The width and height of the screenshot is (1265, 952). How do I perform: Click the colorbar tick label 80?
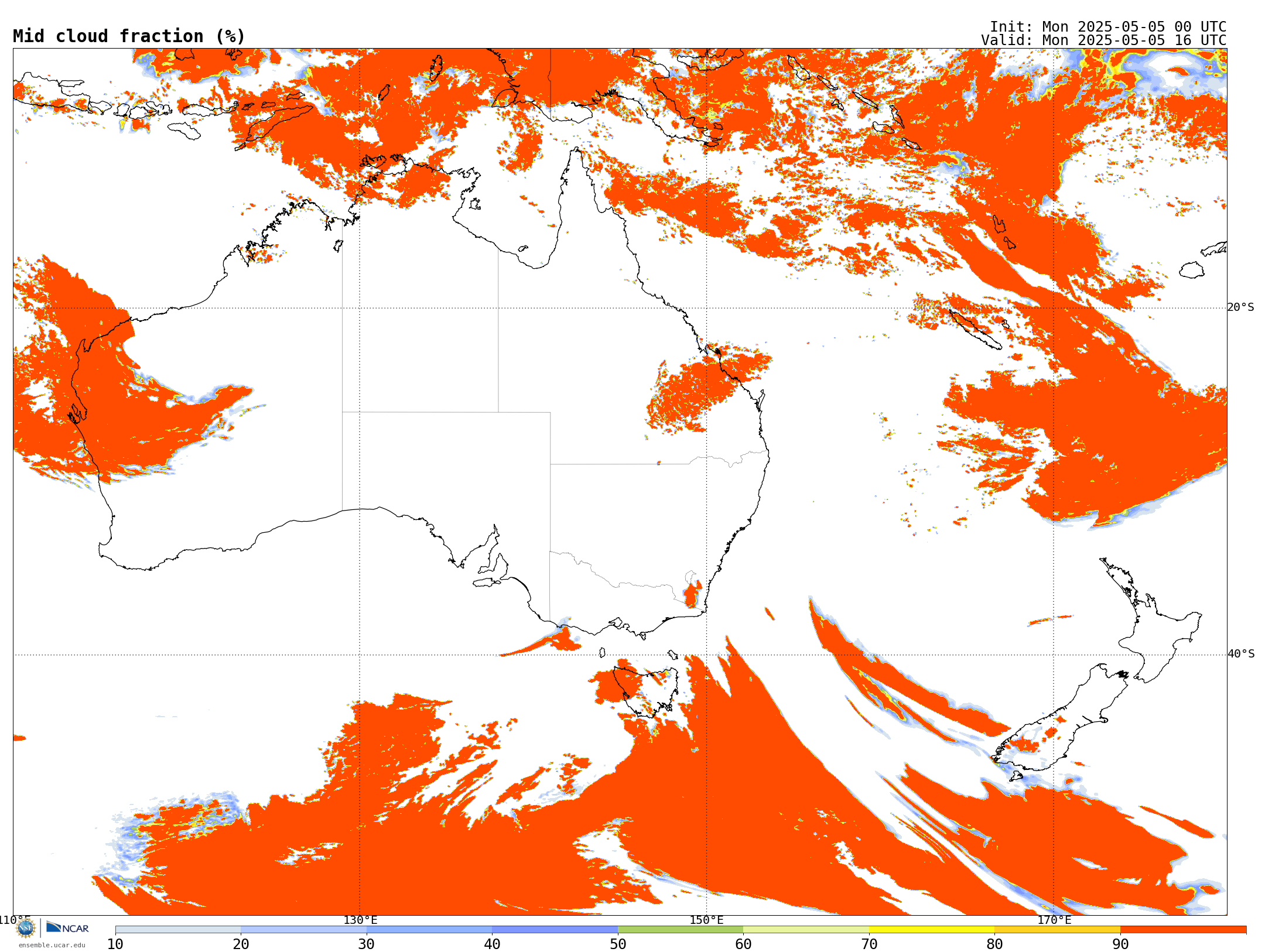point(994,944)
